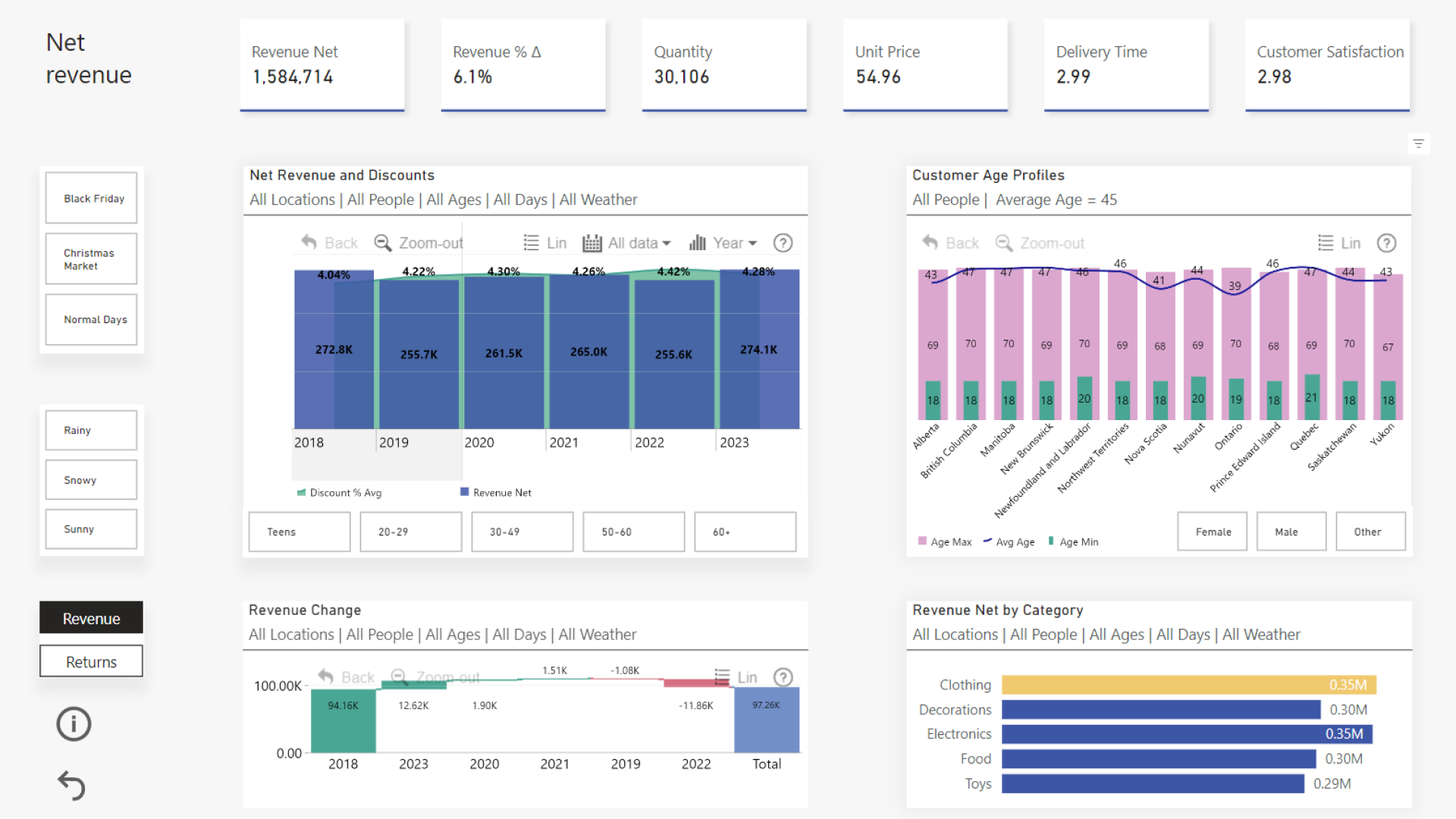Click the Total bar in Revenue Change
1456x819 pixels.
pos(767,720)
